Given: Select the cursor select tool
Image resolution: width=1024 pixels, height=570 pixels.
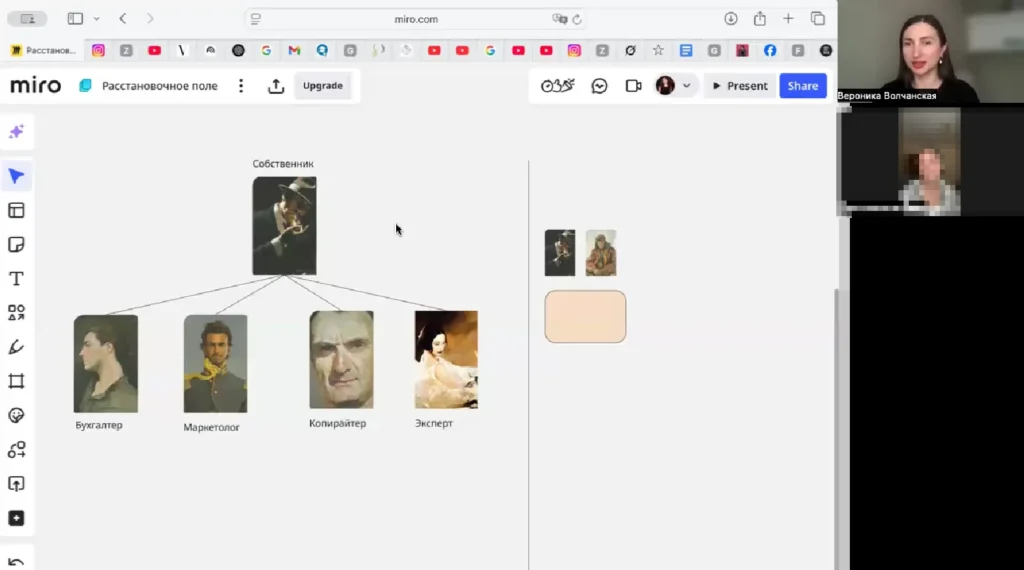Looking at the screenshot, I should [x=16, y=176].
